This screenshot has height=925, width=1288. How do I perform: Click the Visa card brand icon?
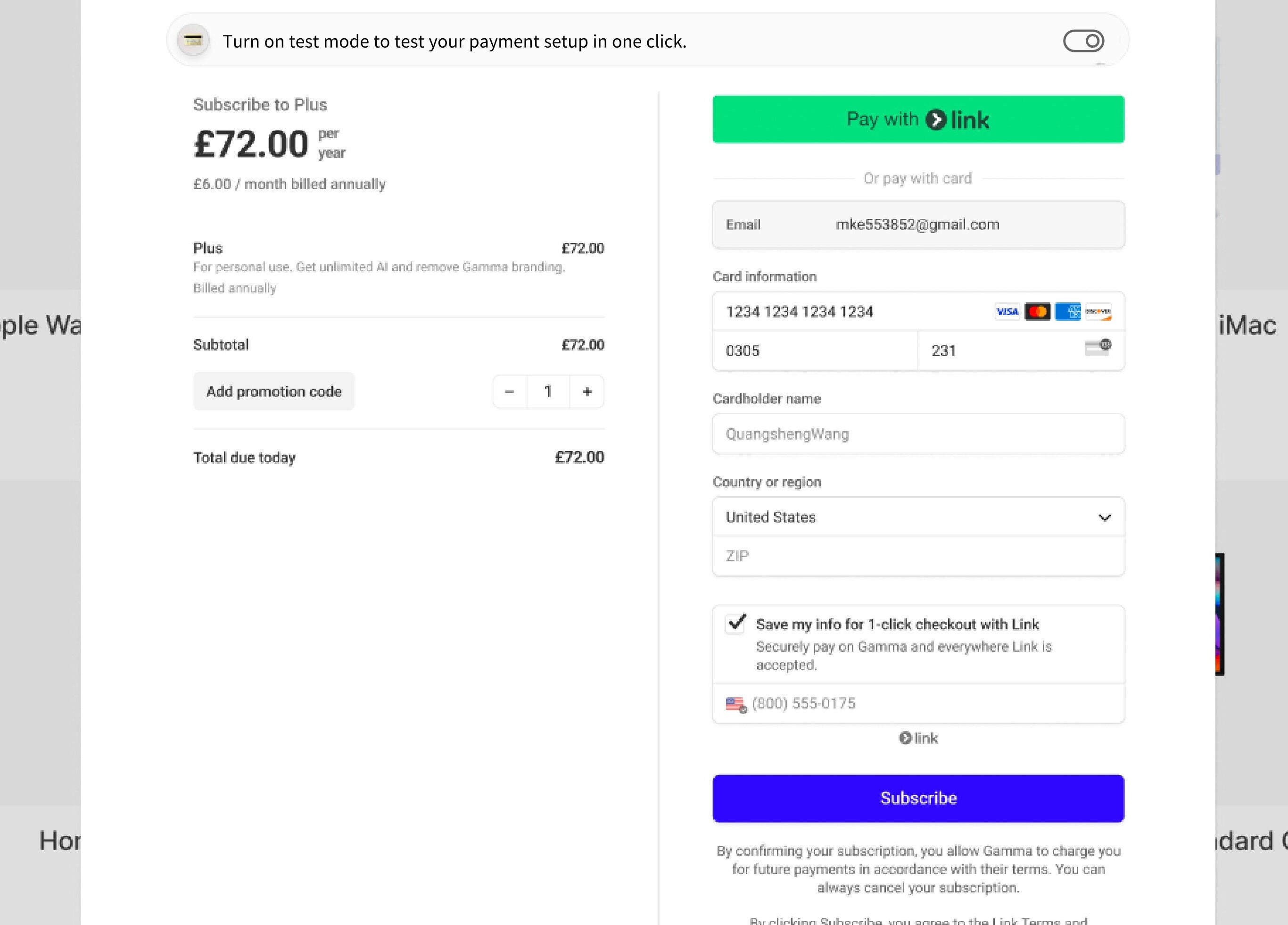[x=1007, y=311]
